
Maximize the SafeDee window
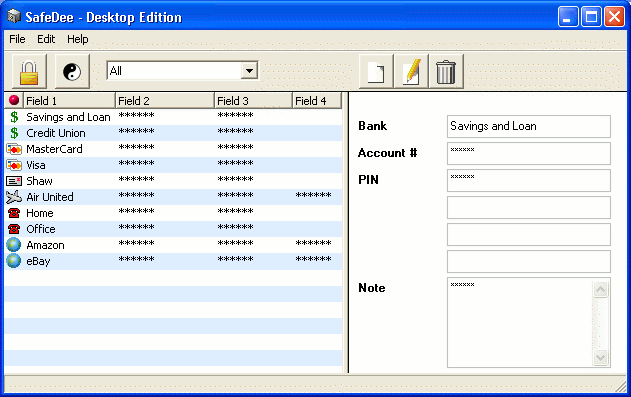(x=591, y=17)
